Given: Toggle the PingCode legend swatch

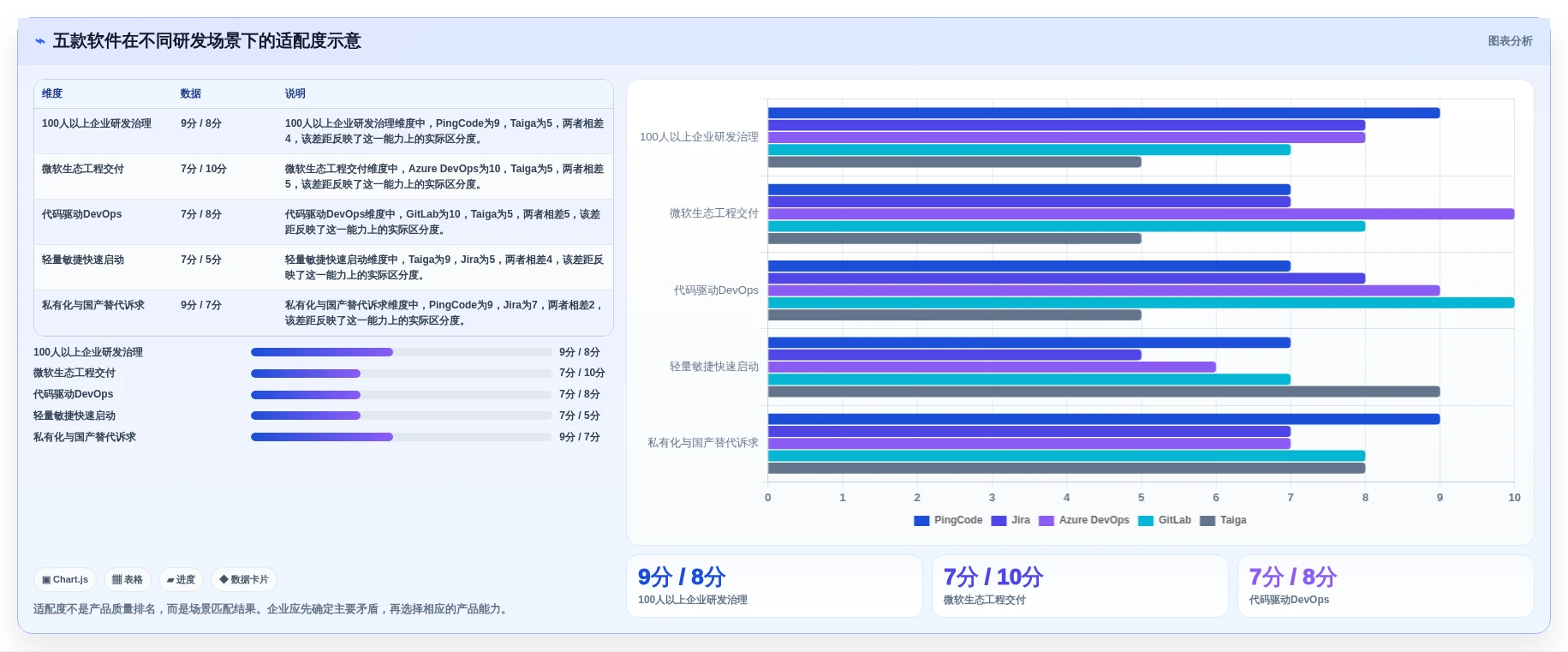Looking at the screenshot, I should (x=921, y=521).
